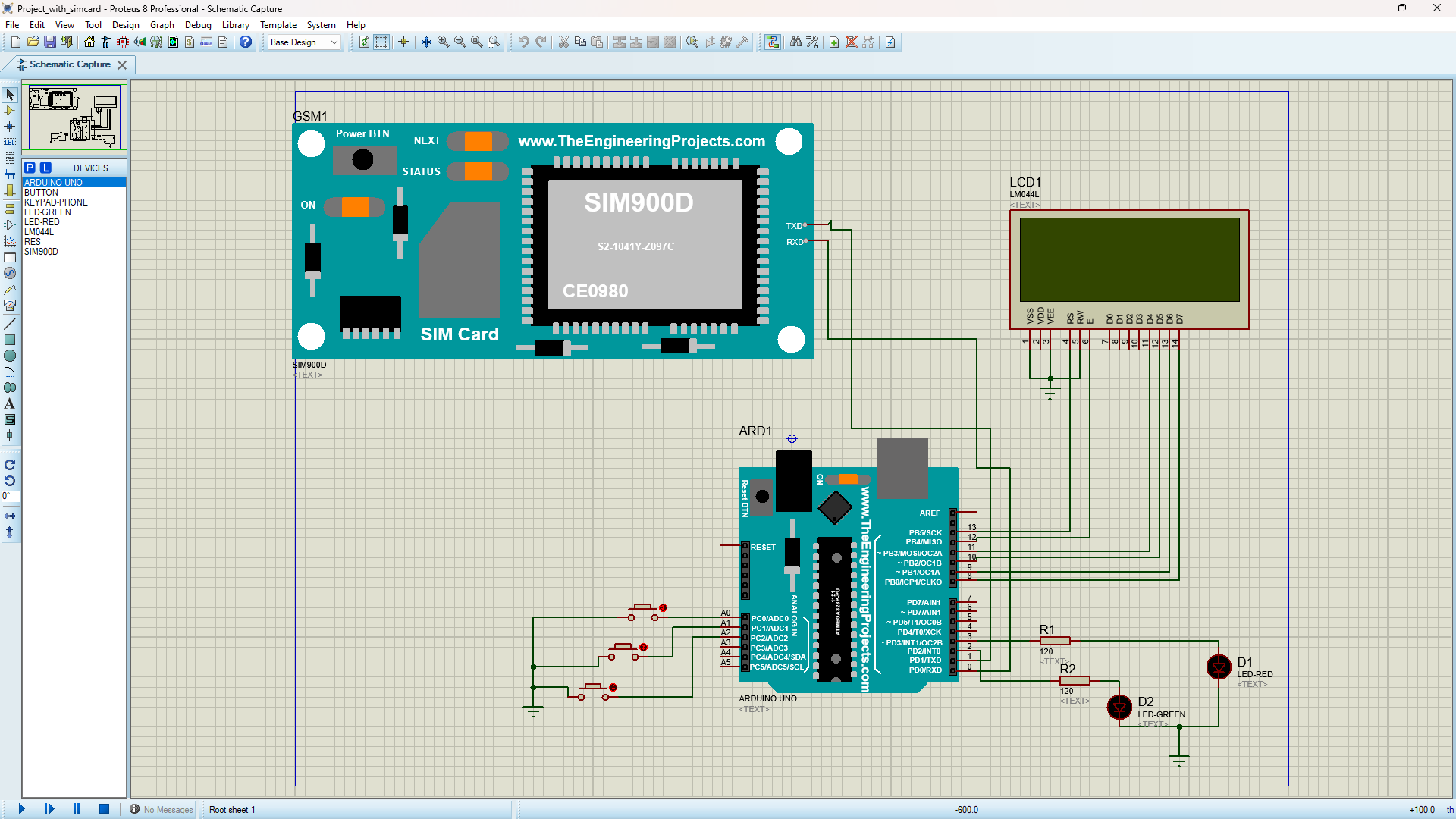Click the Stop simulation button
This screenshot has height=819, width=1456.
coord(104,809)
